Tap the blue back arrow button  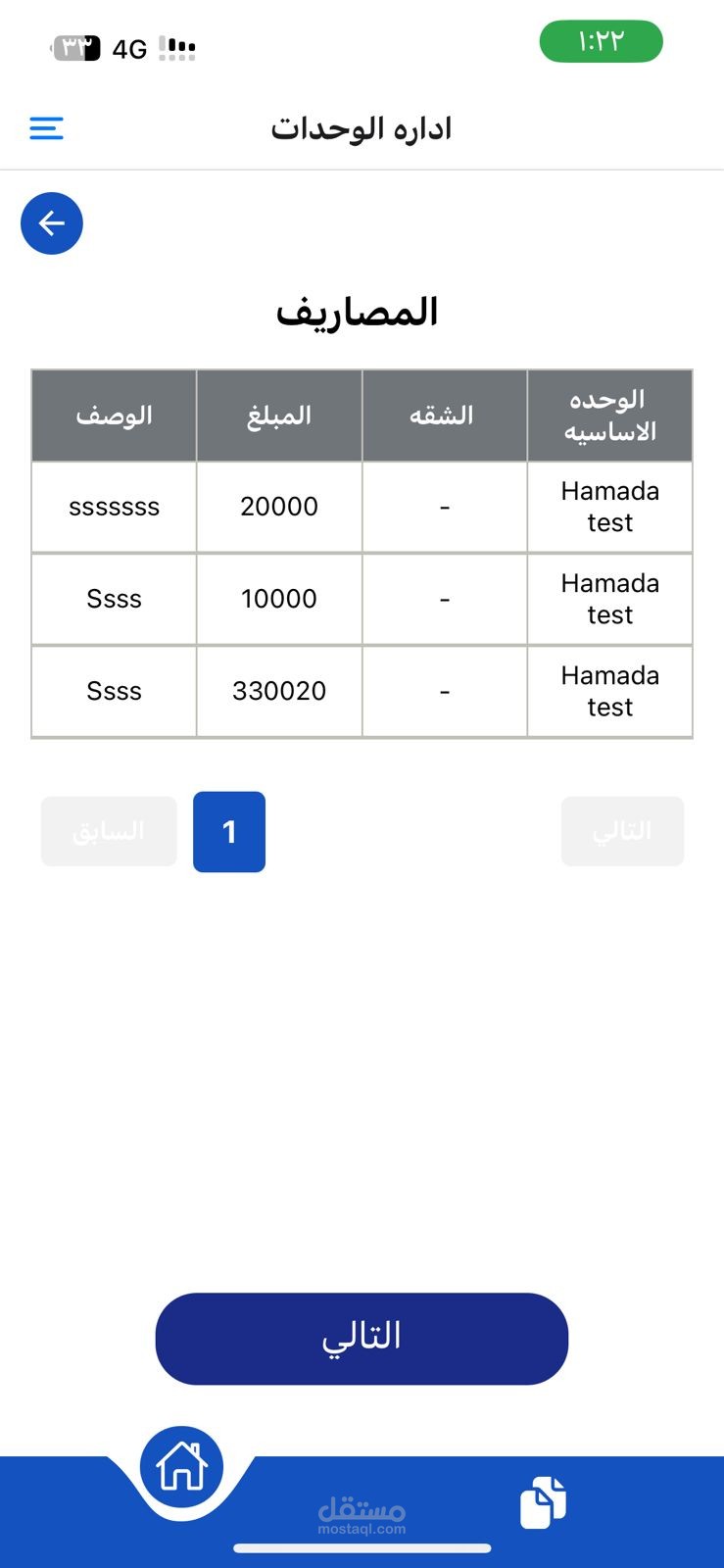(52, 223)
